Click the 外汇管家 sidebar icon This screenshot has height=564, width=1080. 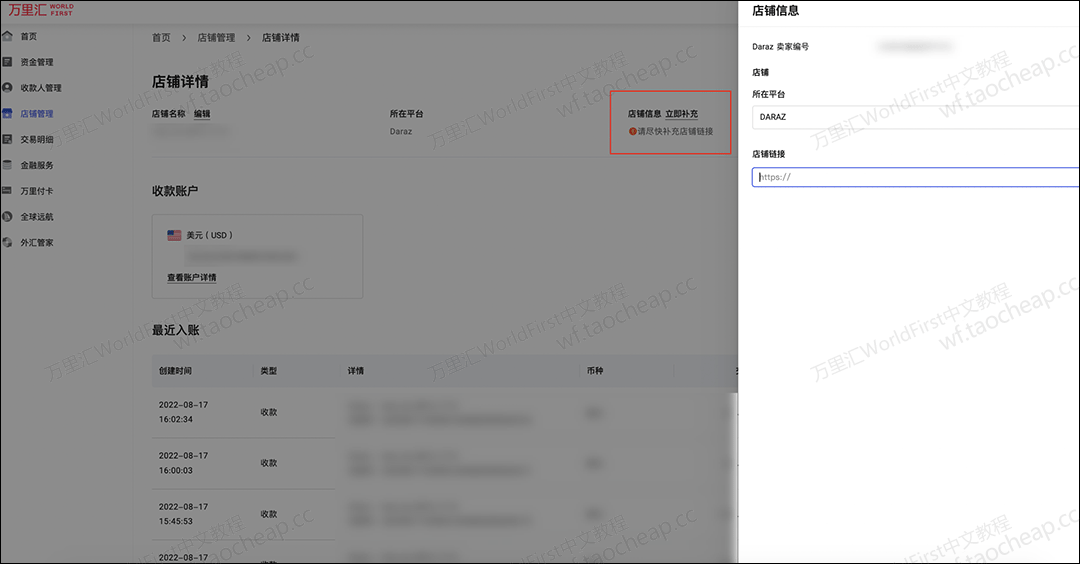click(7, 242)
